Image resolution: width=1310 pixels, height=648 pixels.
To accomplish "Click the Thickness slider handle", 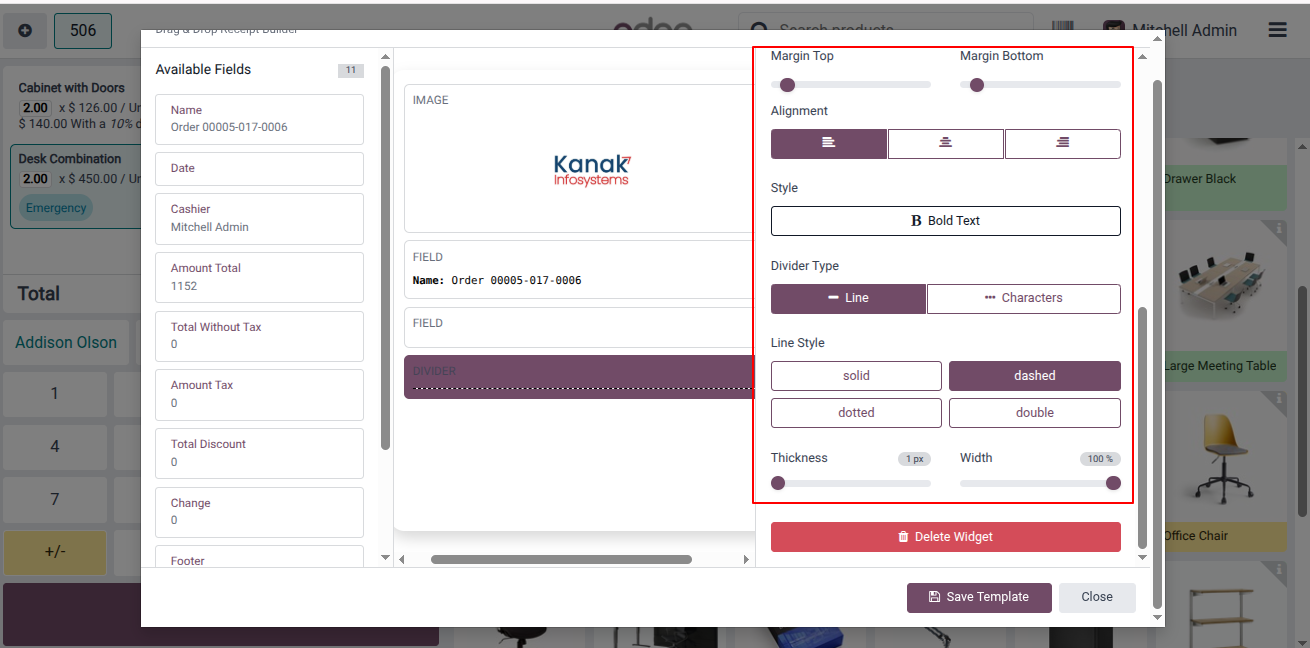I will [778, 483].
